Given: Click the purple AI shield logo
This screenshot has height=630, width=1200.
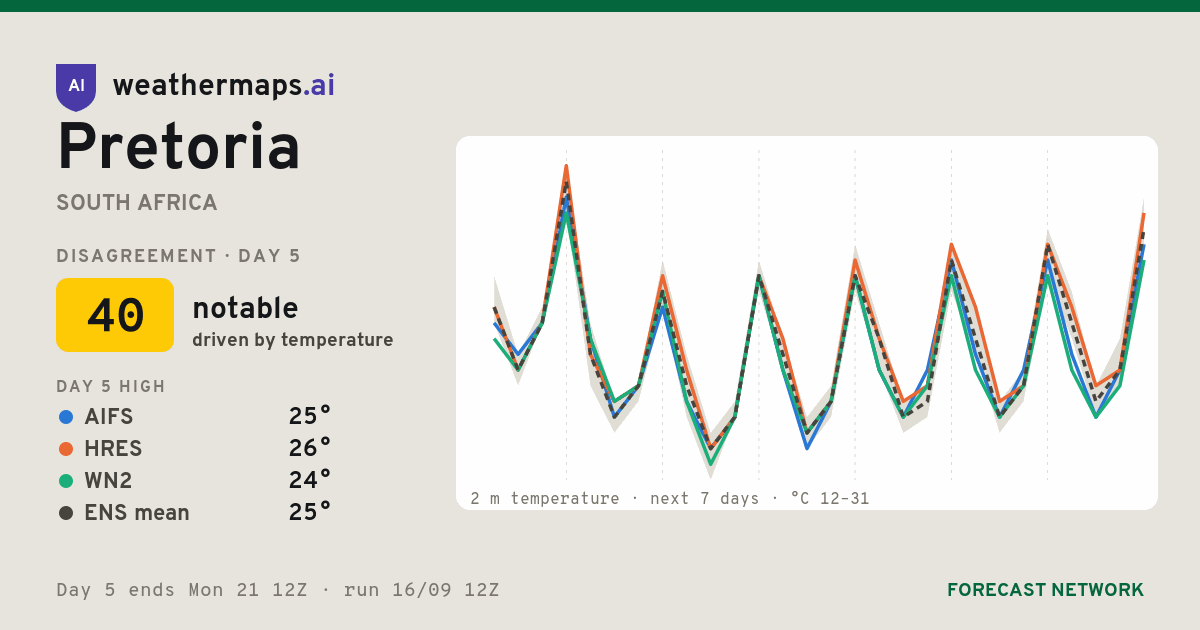Looking at the screenshot, I should pos(76,87).
